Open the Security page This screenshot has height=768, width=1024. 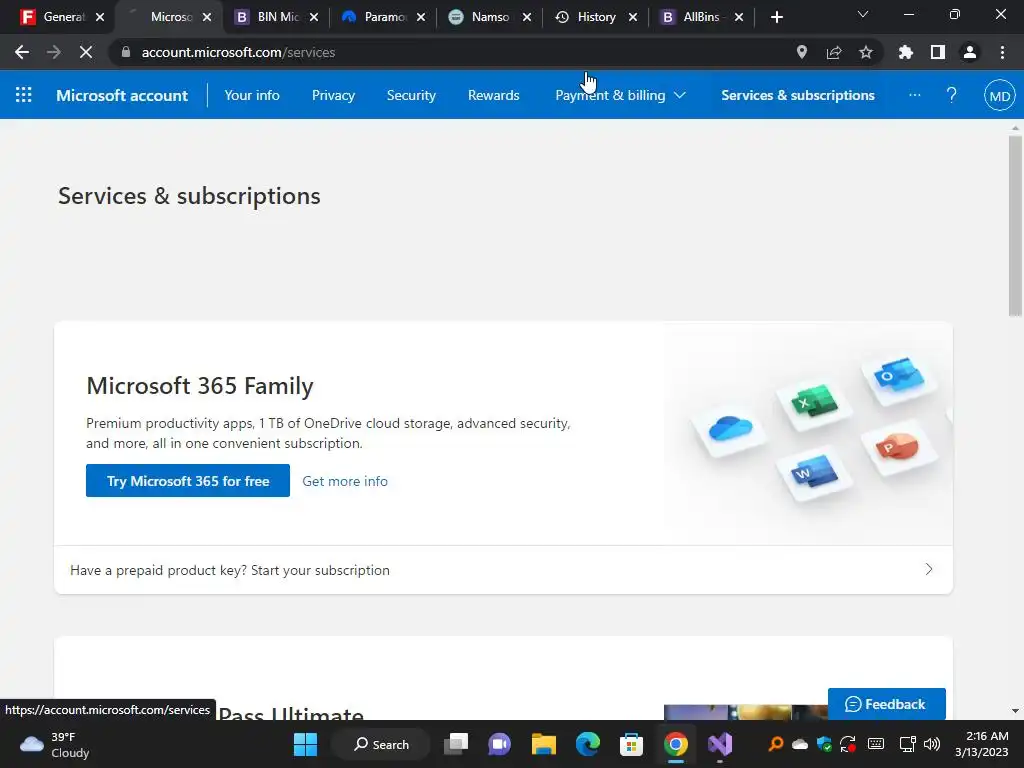point(411,95)
